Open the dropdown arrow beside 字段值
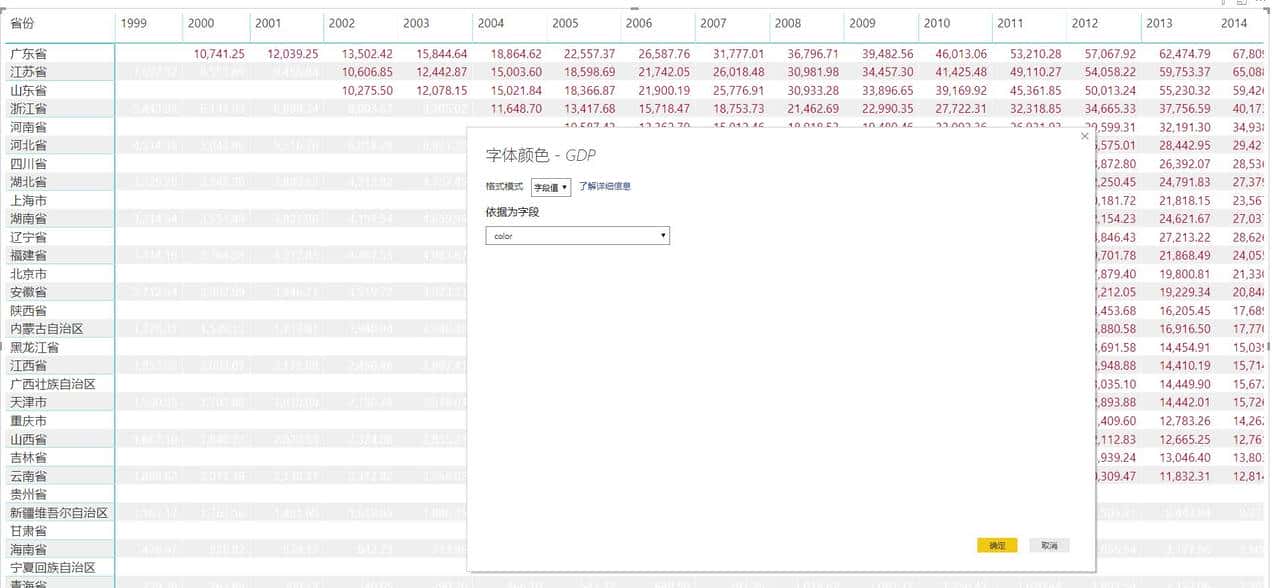 coord(566,185)
